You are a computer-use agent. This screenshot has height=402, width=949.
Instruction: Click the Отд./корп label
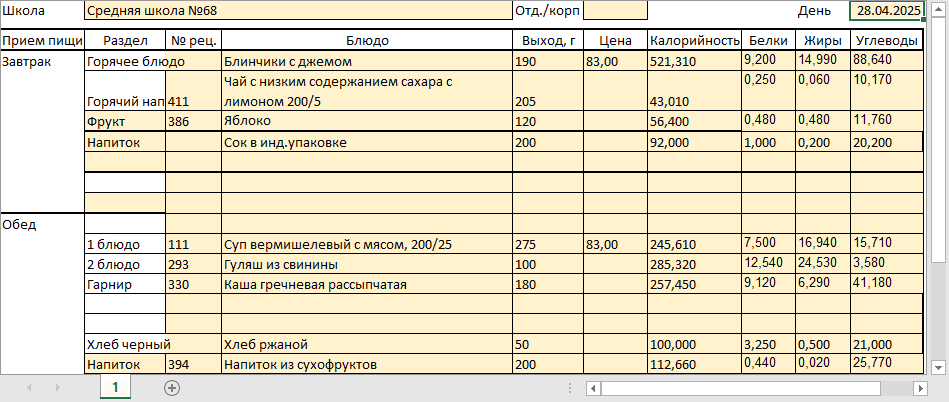(548, 10)
